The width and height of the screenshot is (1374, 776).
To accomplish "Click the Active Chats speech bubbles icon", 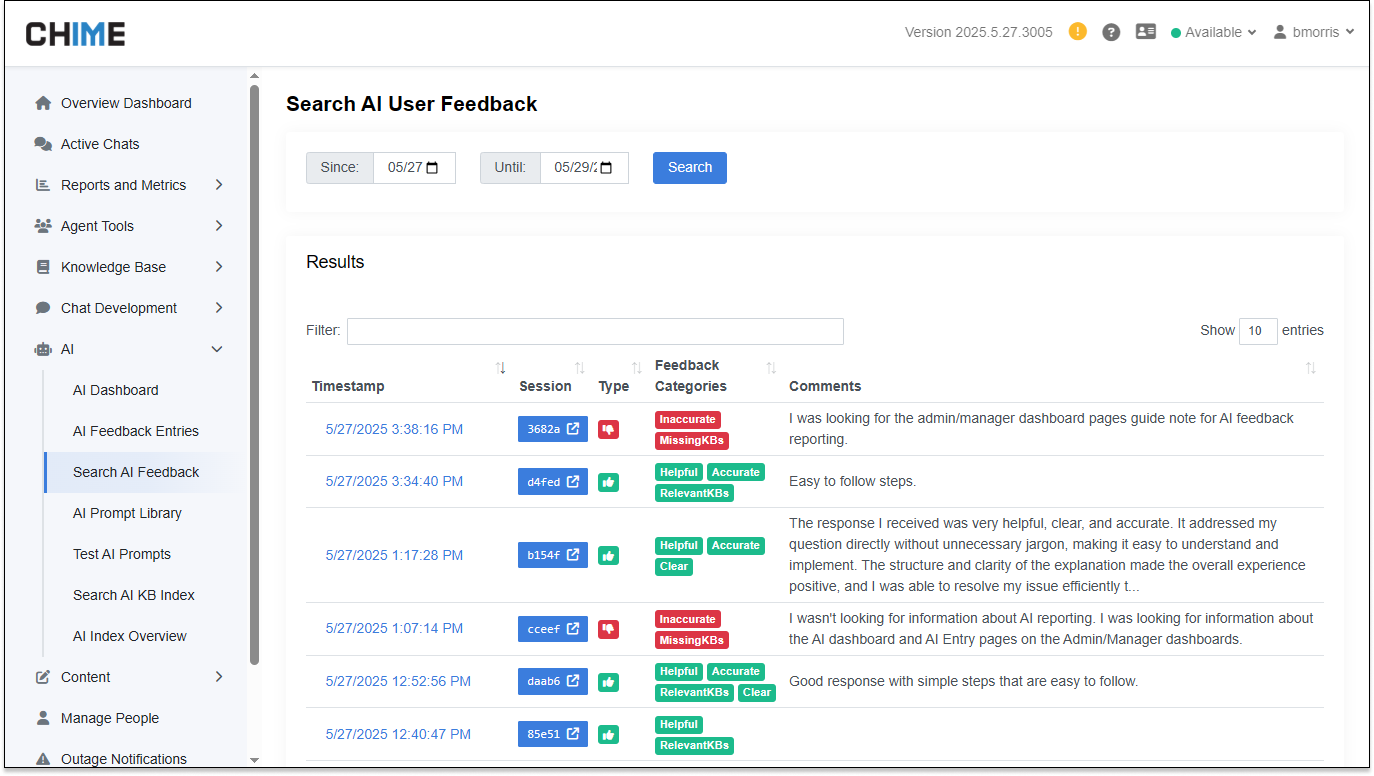I will click(43, 144).
